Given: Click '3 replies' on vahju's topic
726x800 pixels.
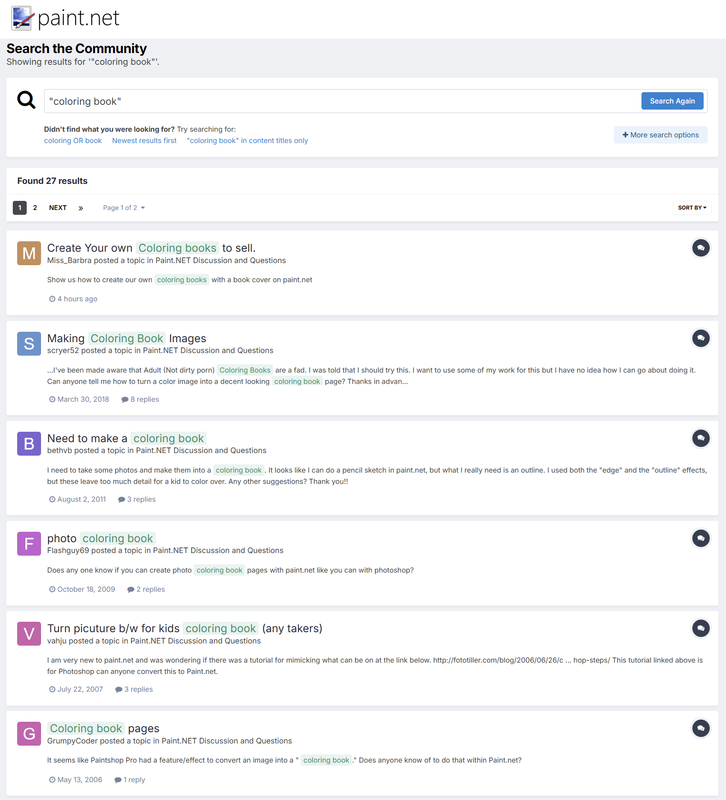Looking at the screenshot, I should click(134, 689).
